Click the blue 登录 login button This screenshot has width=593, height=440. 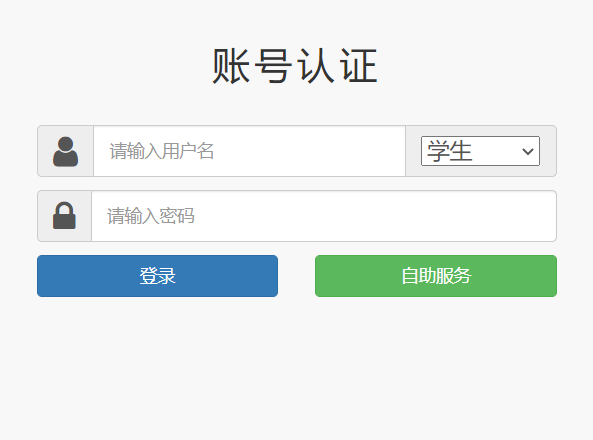point(157,276)
